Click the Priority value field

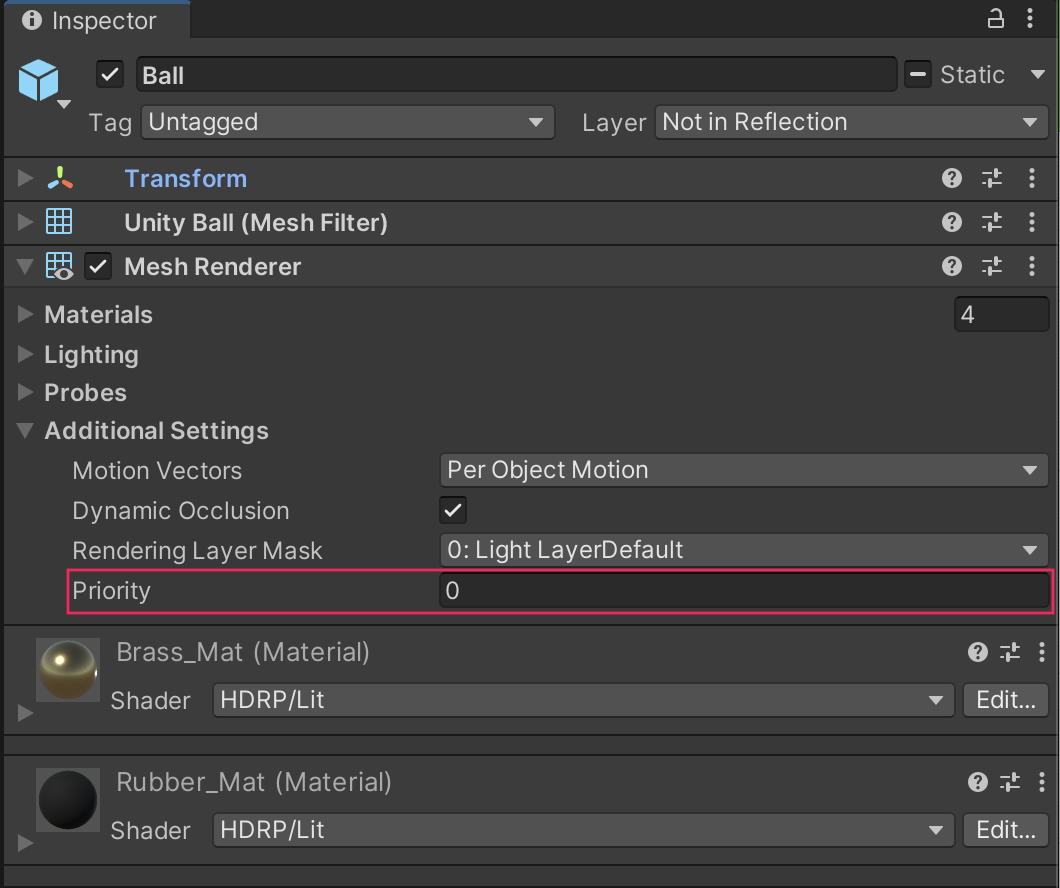744,591
